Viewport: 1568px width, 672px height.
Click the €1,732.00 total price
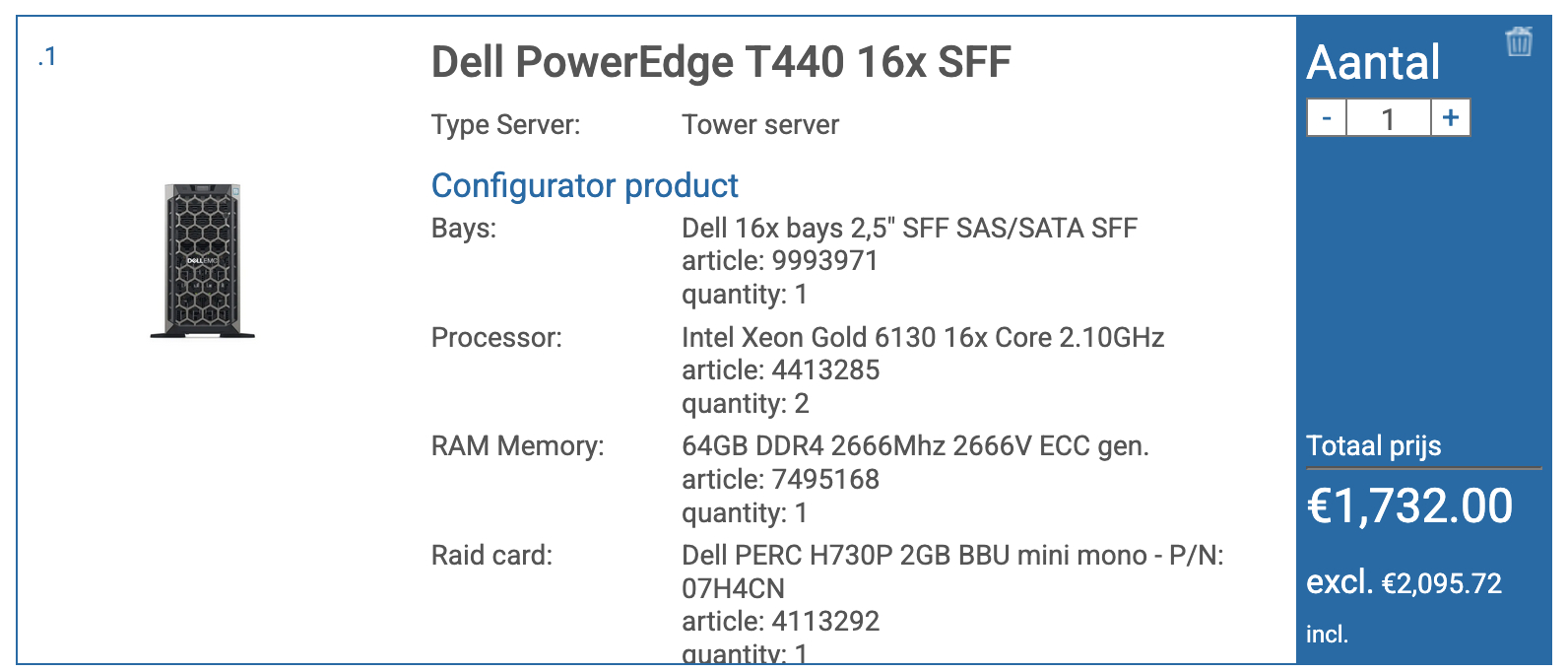1409,506
